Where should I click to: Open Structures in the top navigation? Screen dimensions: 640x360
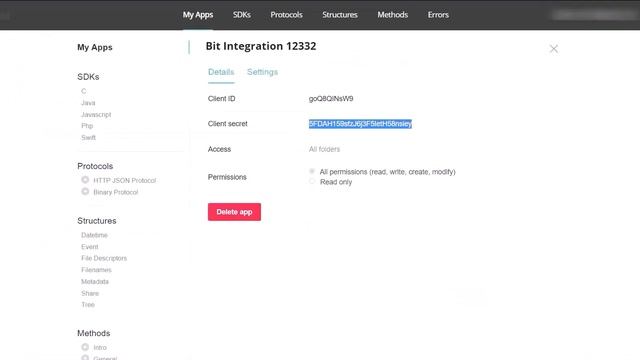340,15
